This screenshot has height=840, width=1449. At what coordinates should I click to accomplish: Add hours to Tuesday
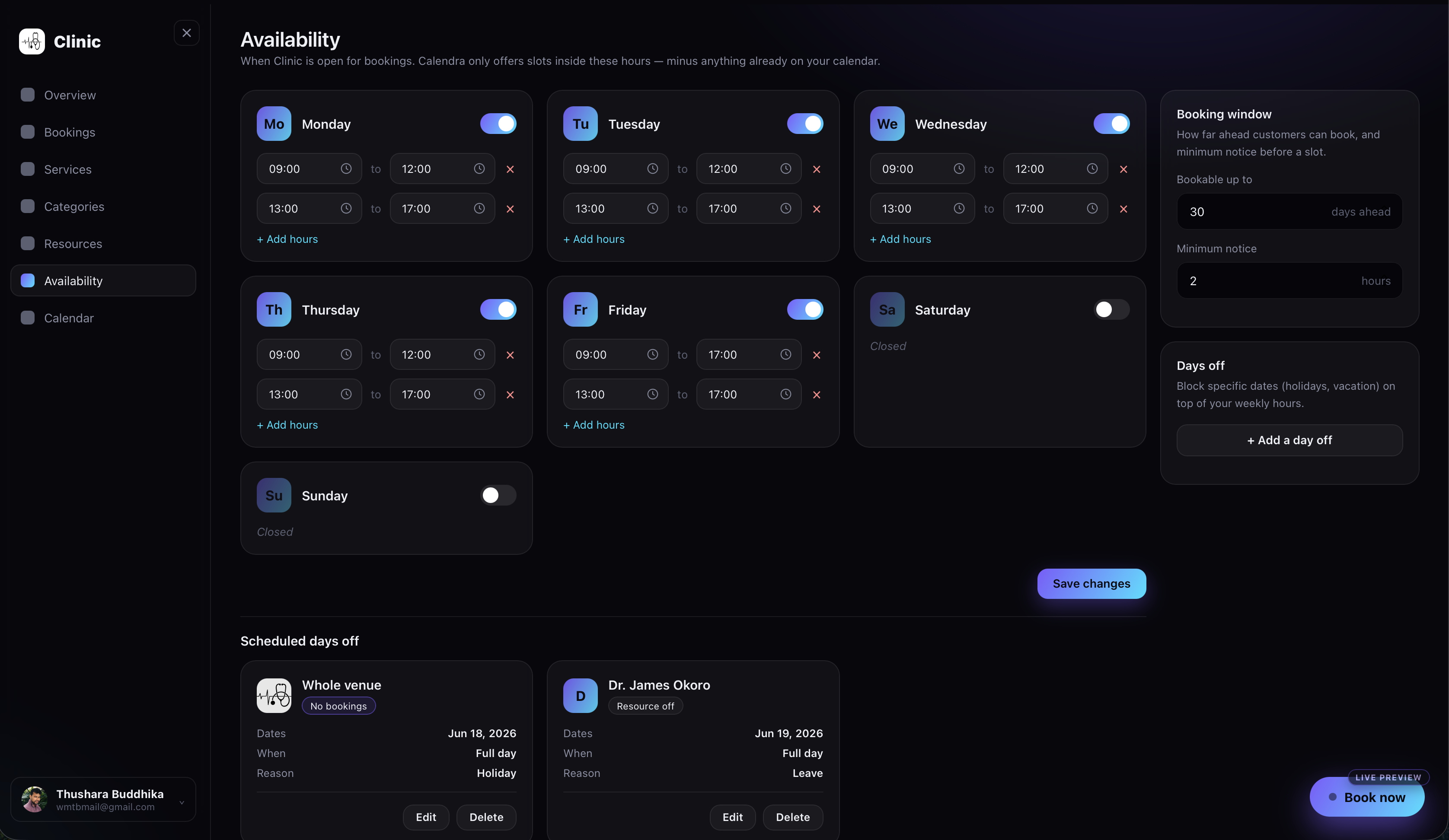[594, 239]
